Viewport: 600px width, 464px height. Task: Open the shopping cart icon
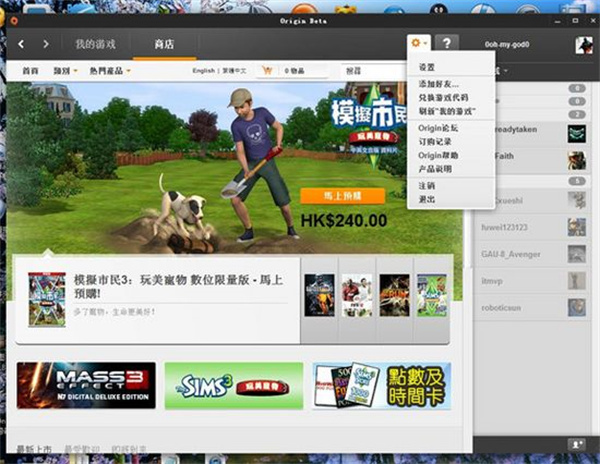(x=267, y=71)
